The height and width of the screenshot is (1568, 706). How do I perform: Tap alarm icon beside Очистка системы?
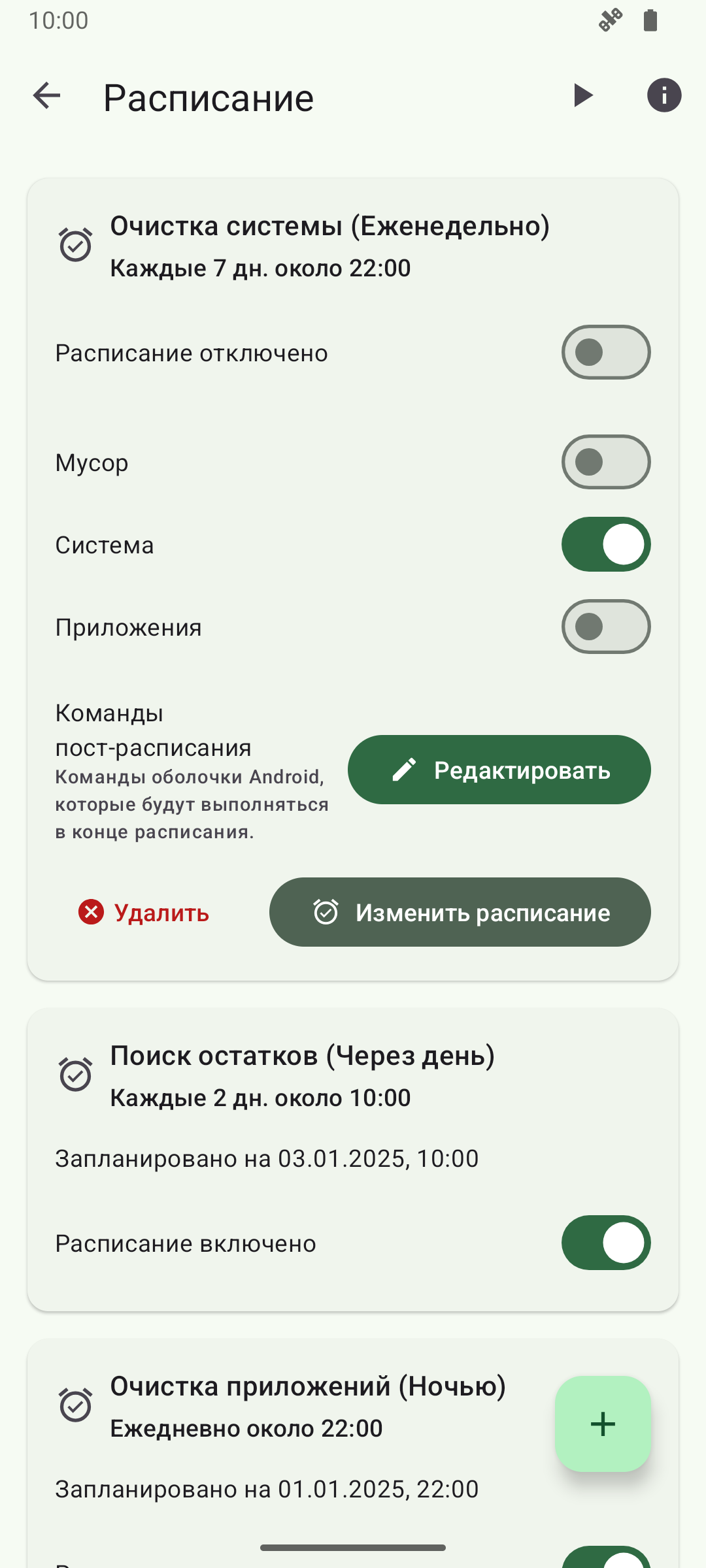pos(76,245)
